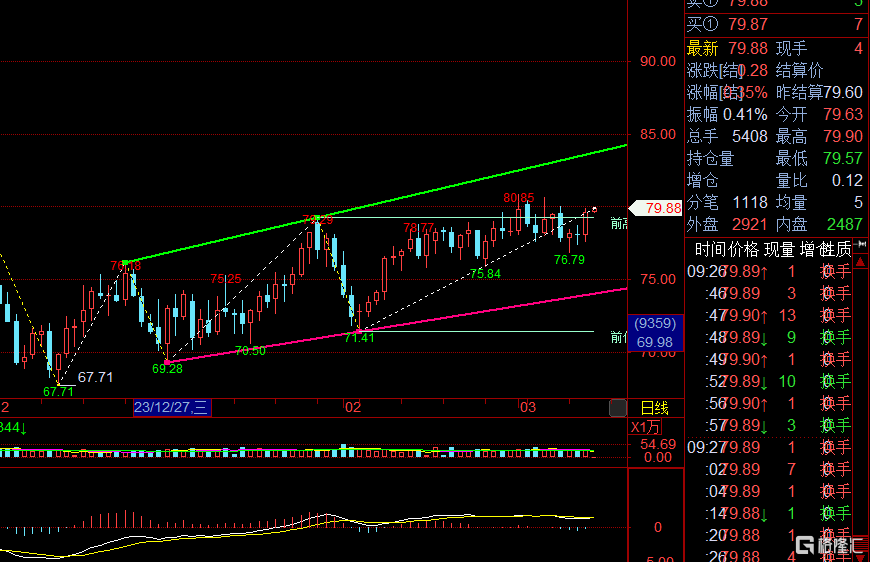Image resolution: width=870 pixels, height=562 pixels.
Task: Click the 90.00 price axis label
Action: click(657, 61)
